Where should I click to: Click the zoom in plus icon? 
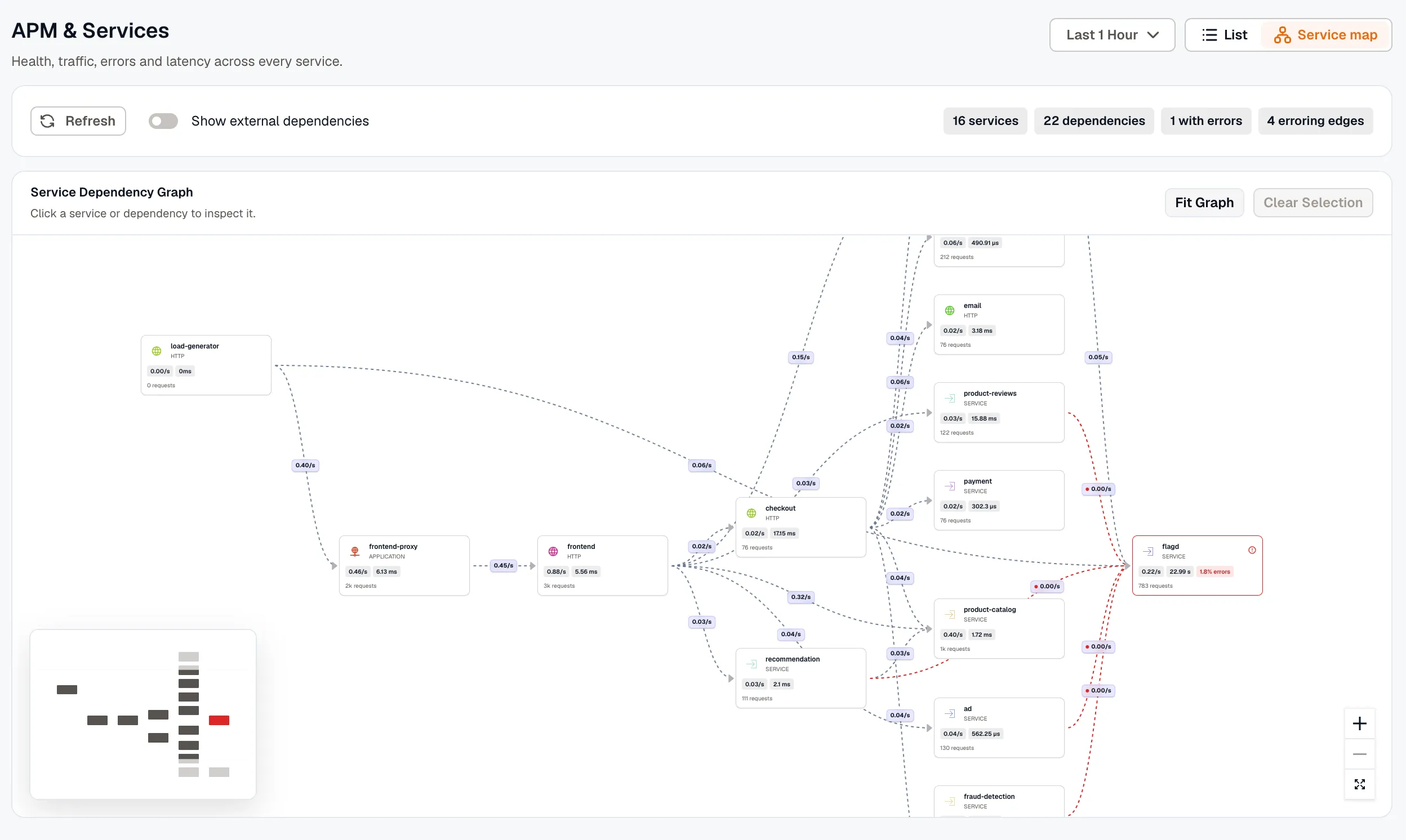(1359, 723)
